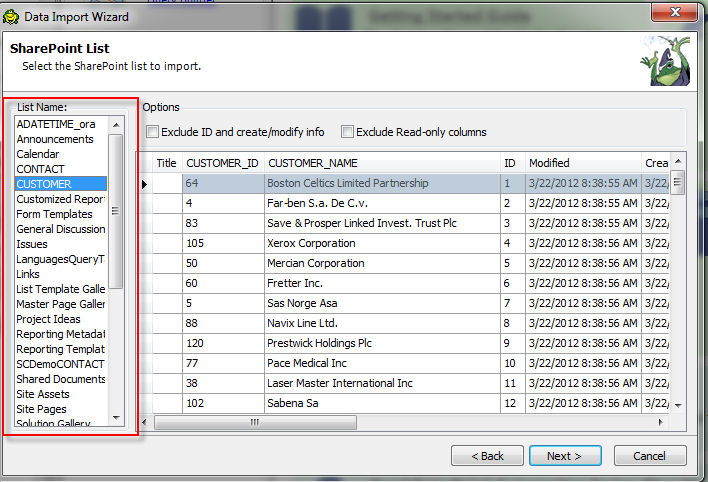This screenshot has height=482, width=708.
Task: Choose Reporting Metadata list
Action: click(61, 334)
